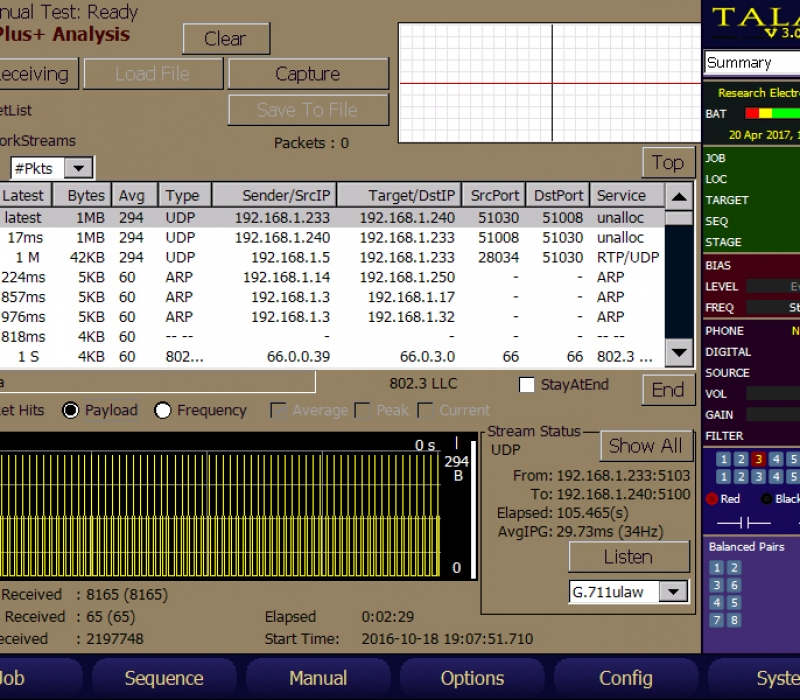Select the highlighted pair 3 in the FILTER panel
Viewport: 800px width, 700px height.
[x=757, y=459]
